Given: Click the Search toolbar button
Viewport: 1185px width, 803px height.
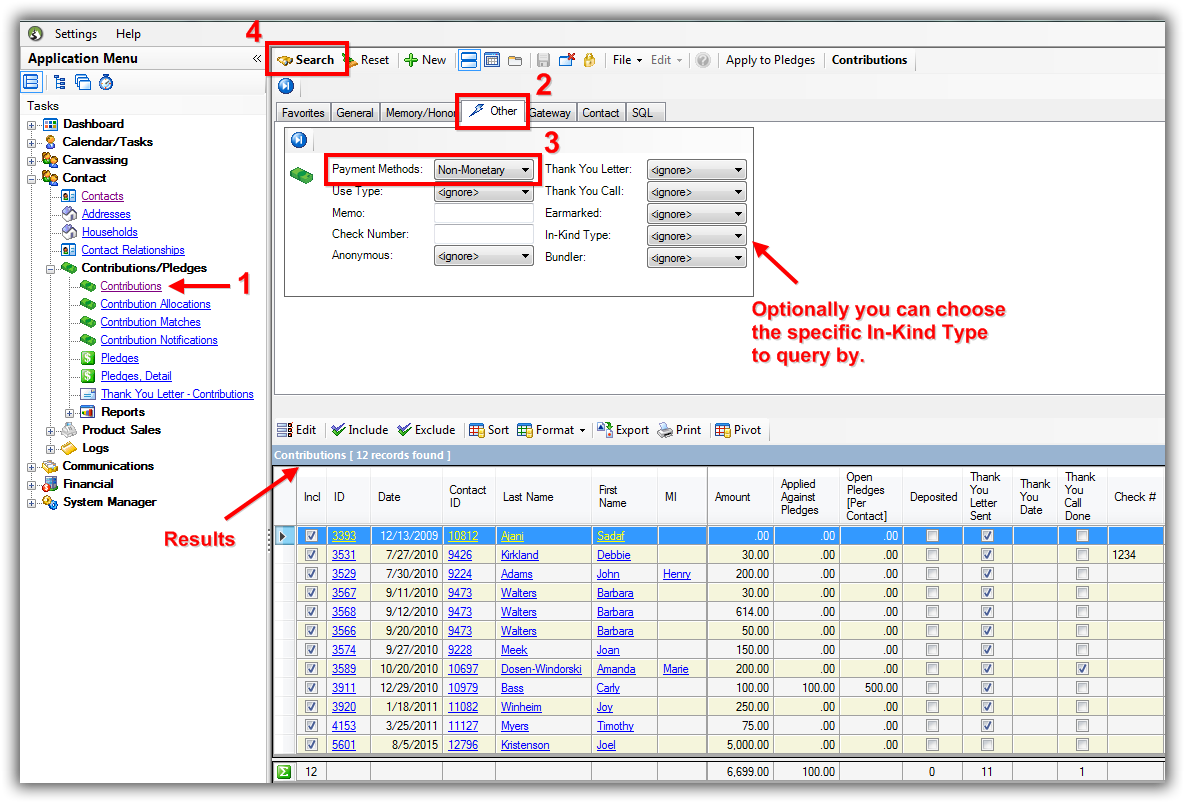Looking at the screenshot, I should [x=306, y=60].
